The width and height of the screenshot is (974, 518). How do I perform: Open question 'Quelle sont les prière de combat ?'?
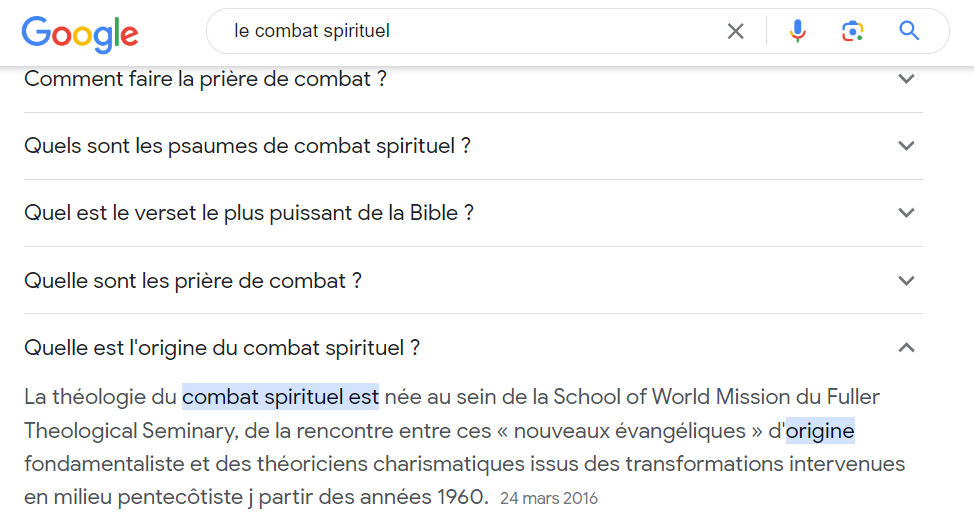point(193,281)
